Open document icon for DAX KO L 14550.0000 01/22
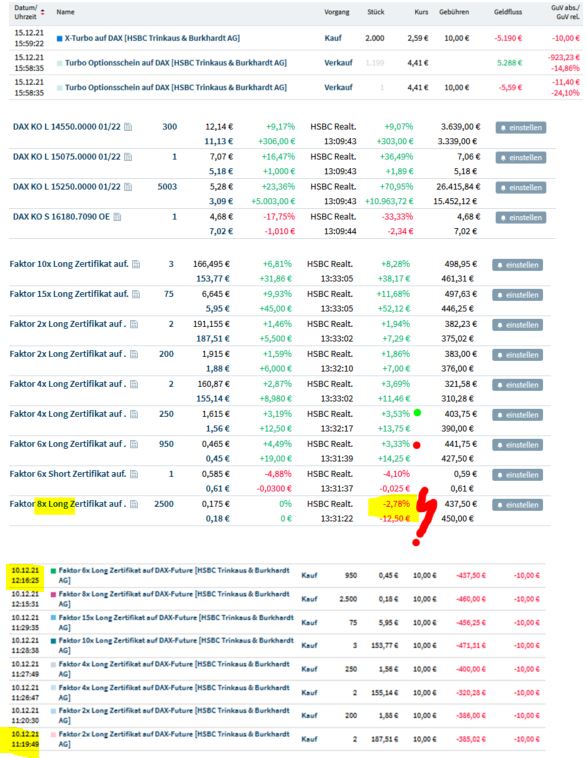587x758 pixels. coord(128,127)
